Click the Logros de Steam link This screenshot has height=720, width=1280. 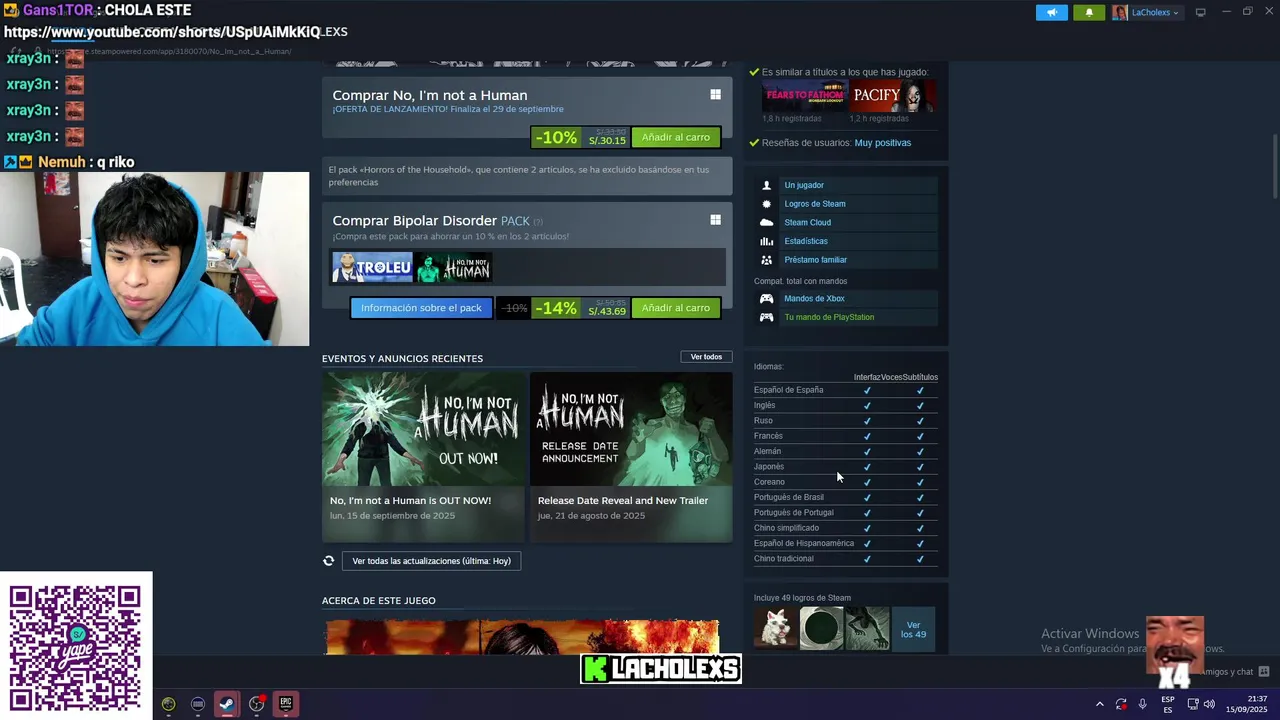coord(815,204)
